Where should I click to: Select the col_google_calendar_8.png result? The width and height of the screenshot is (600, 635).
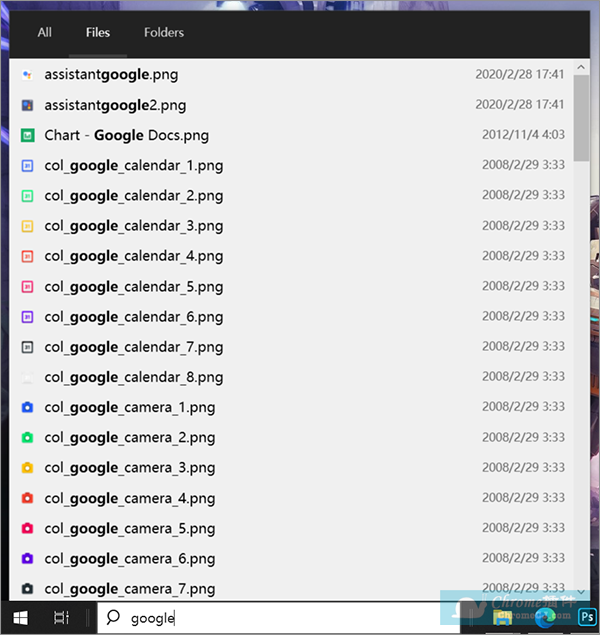tap(133, 377)
